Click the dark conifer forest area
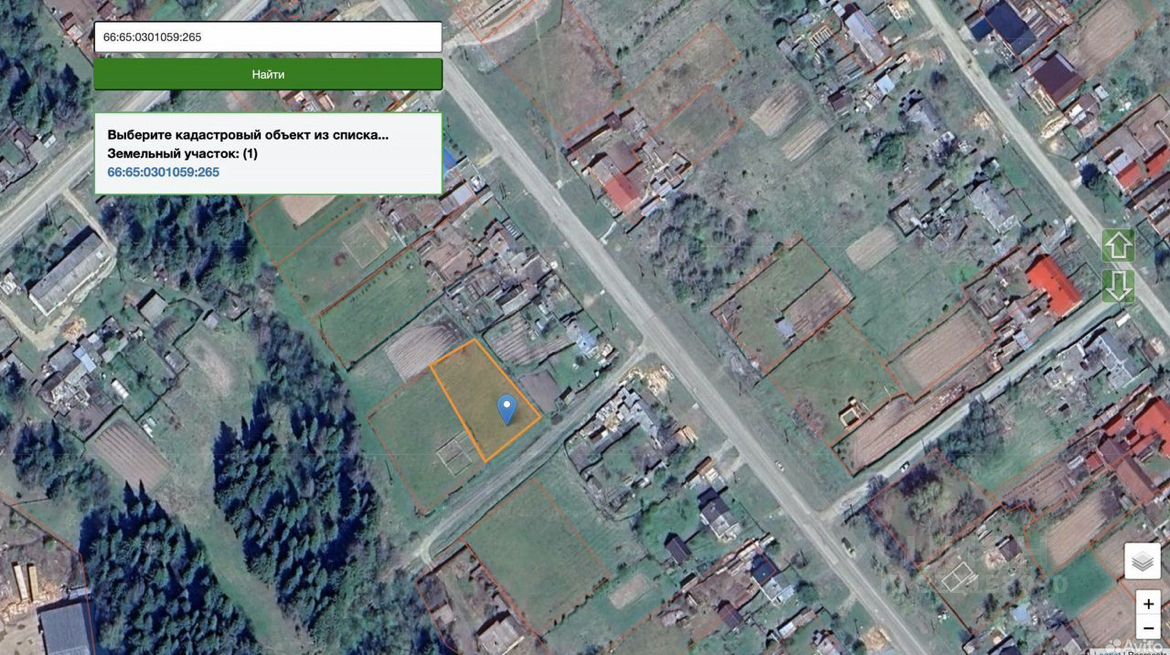This screenshot has width=1170, height=655. (291, 477)
